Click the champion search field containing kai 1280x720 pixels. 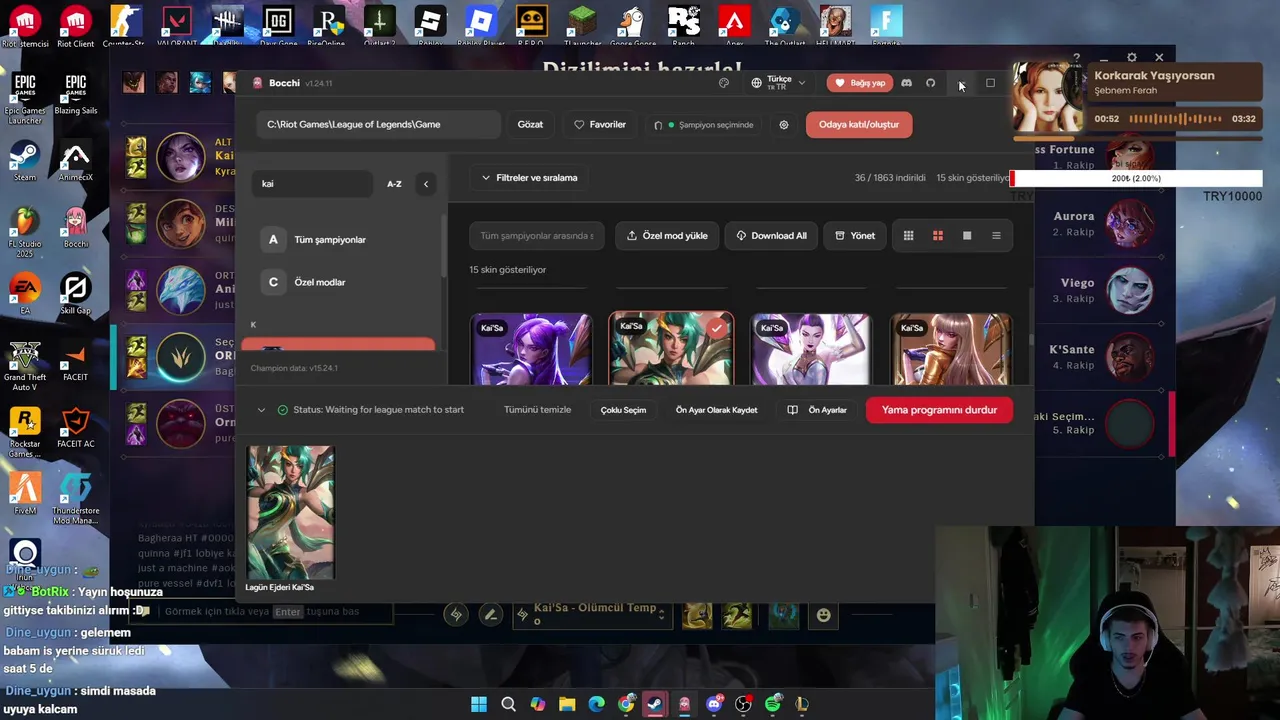310,184
